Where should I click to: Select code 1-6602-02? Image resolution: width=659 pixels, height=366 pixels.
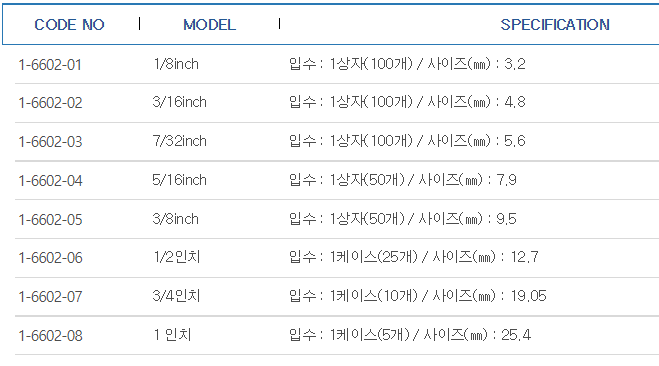[x=50, y=103]
